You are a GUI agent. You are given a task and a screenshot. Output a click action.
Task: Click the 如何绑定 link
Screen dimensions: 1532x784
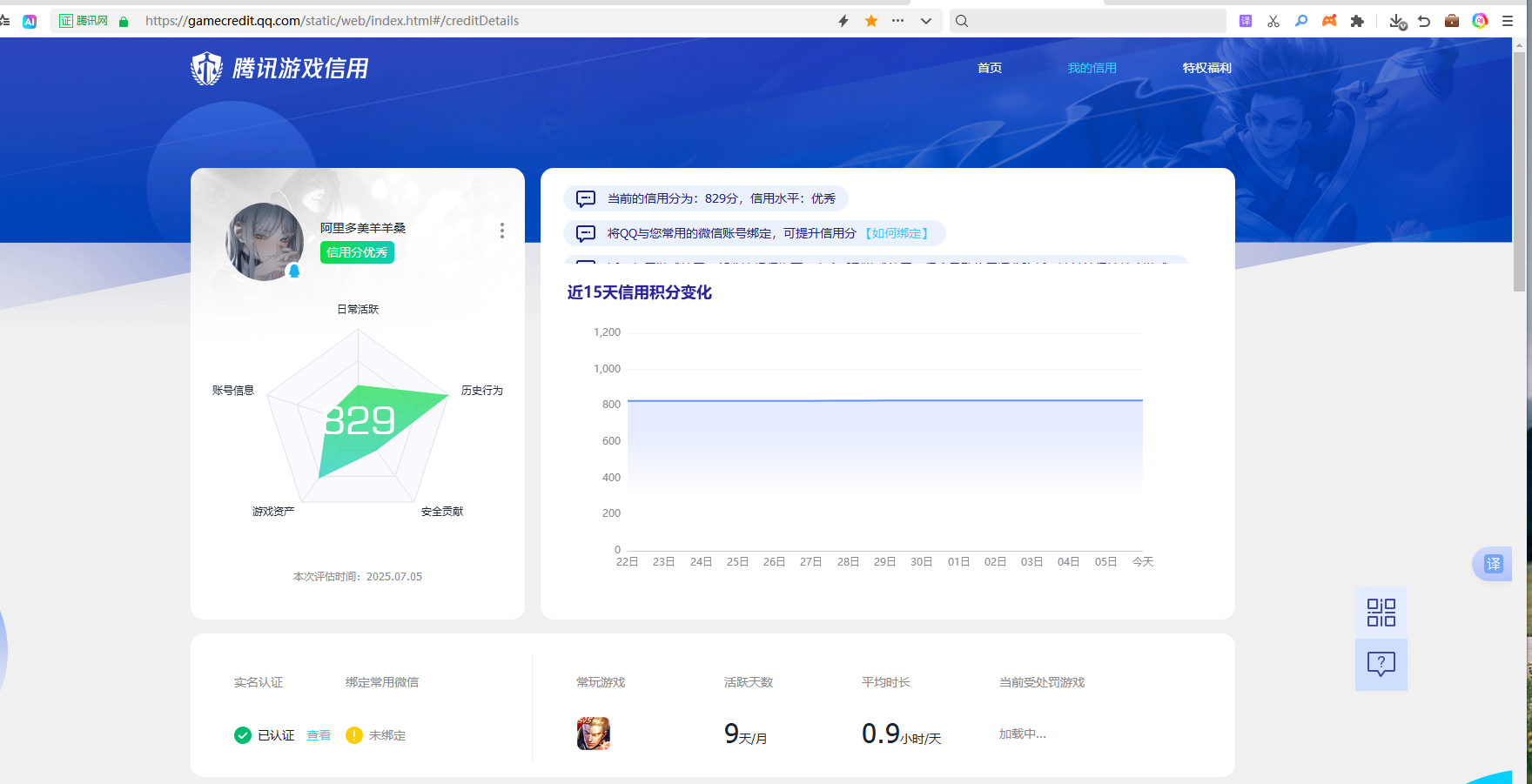897,233
